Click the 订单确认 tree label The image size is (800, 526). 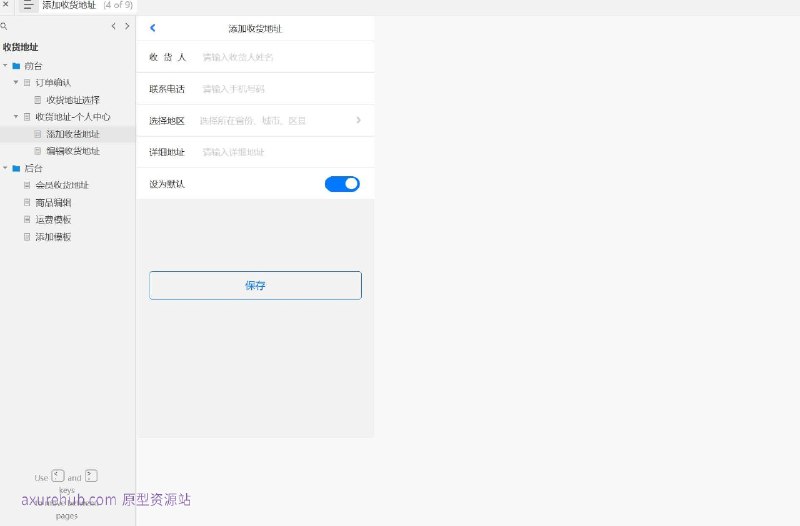[53, 83]
